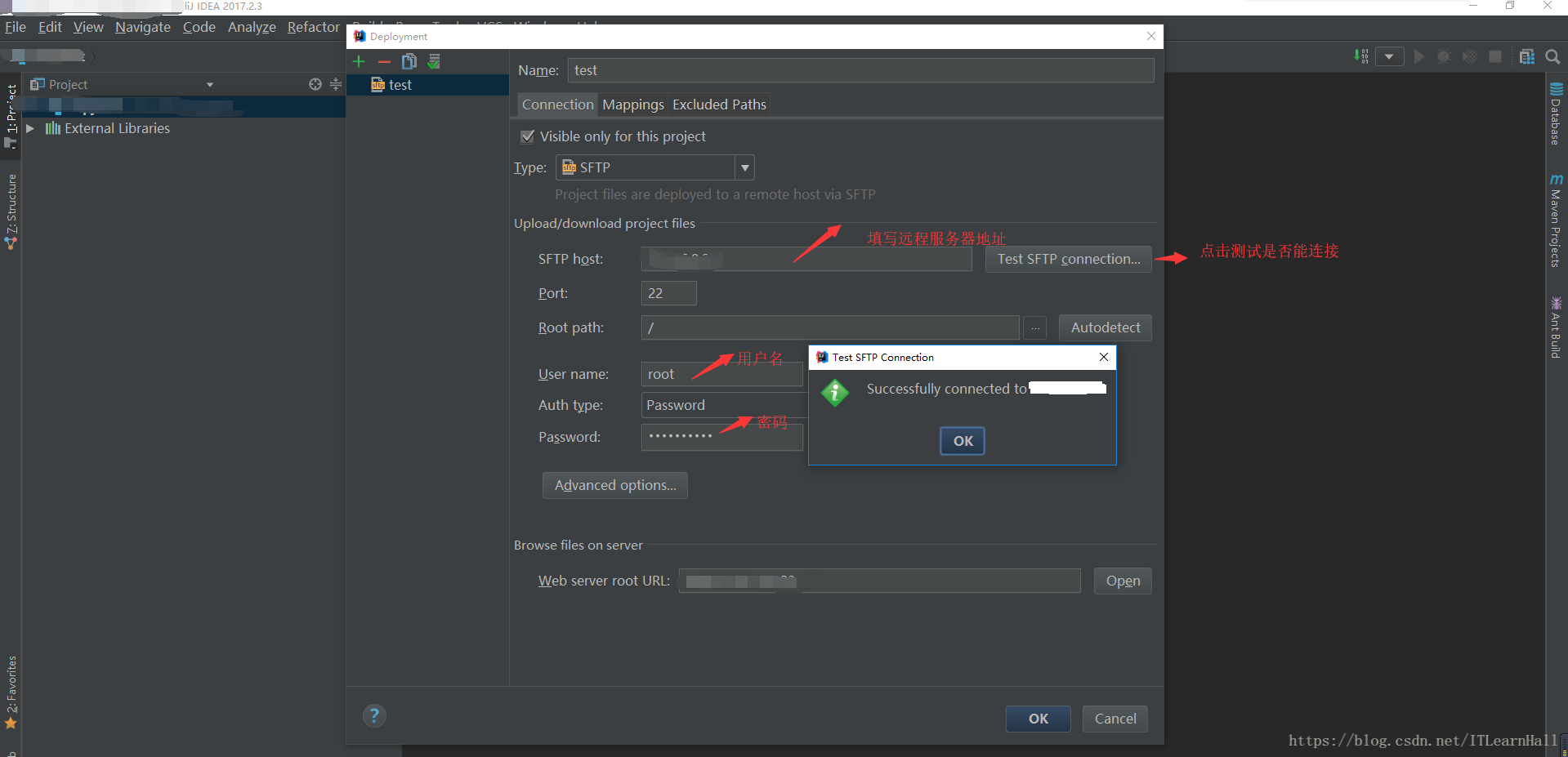
Task: Open the Favorites tool window tab
Action: point(11,692)
